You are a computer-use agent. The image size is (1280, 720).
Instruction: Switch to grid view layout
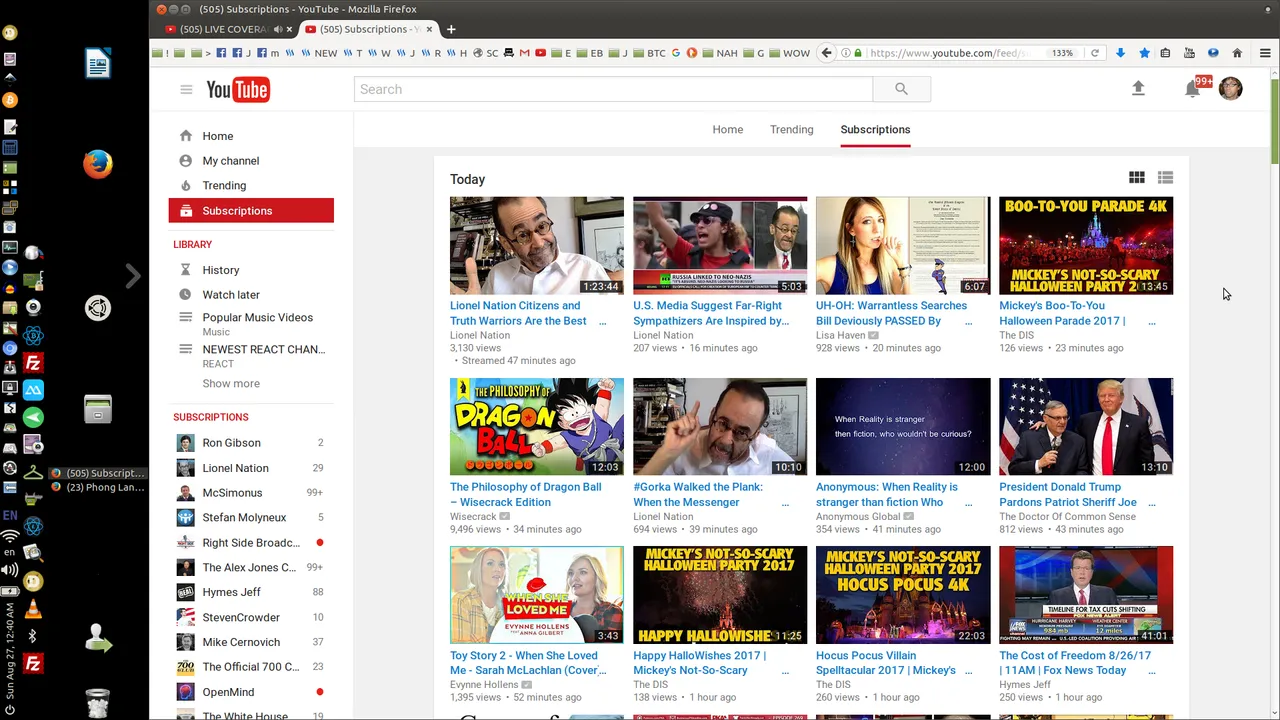coord(1137,178)
